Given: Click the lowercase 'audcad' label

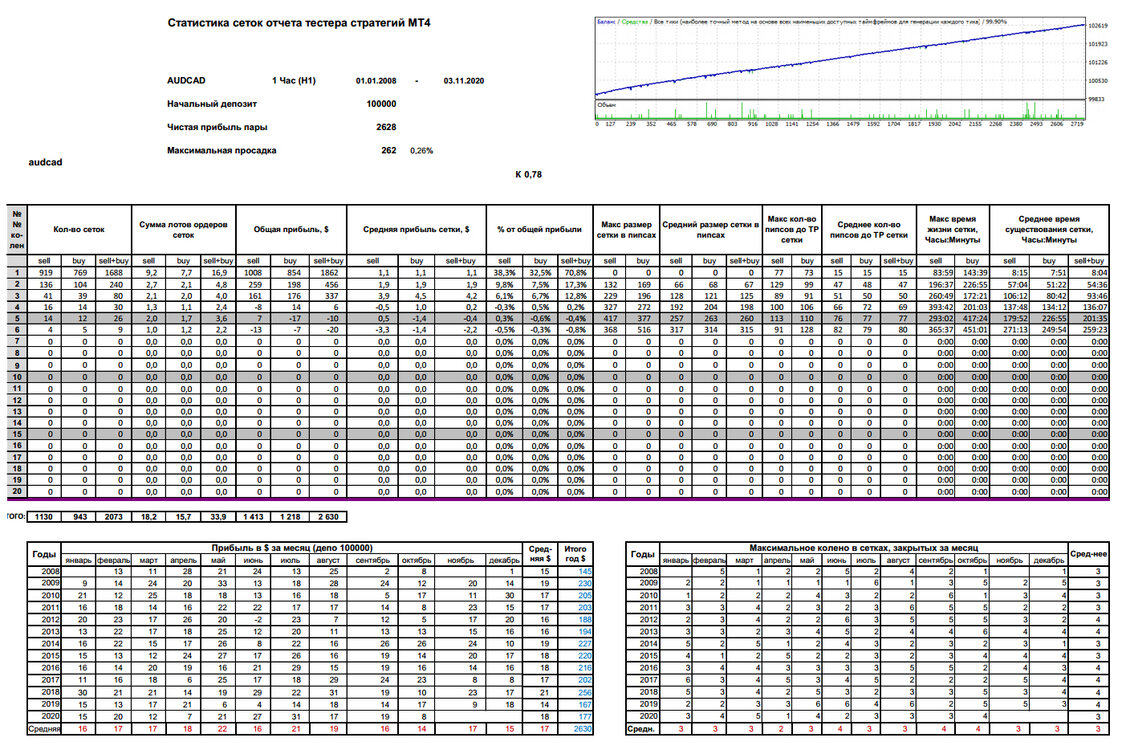Looking at the screenshot, I should 45,162.
